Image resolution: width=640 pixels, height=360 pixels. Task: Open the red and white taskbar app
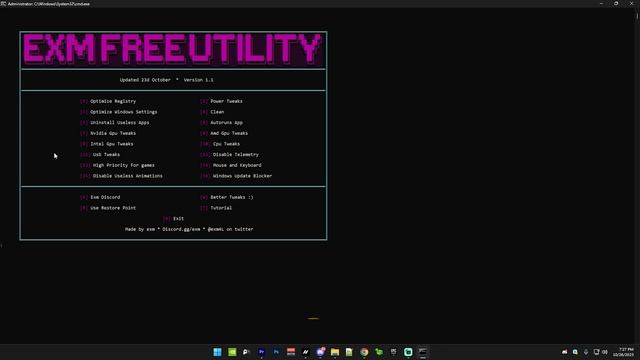[291, 352]
